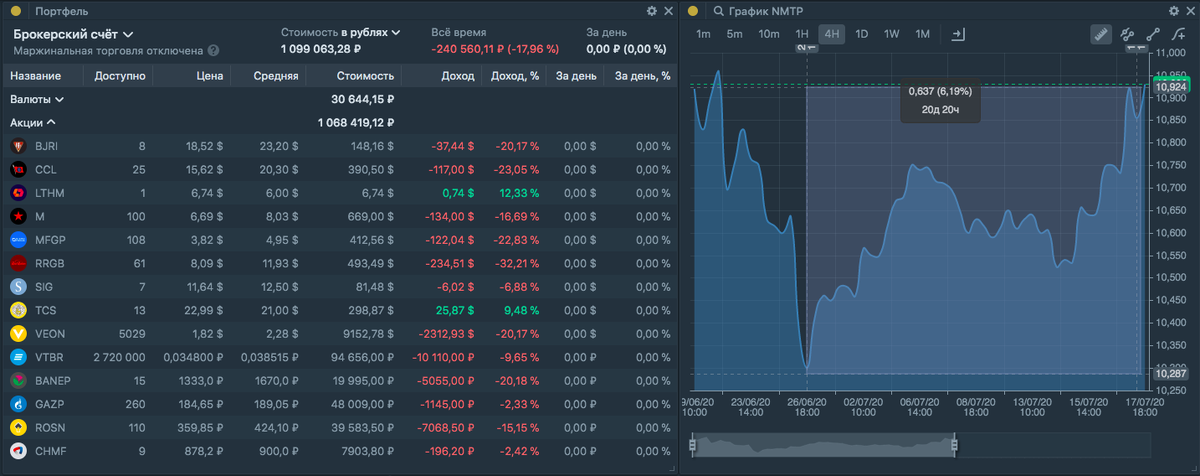Click the chart range navigator window

(x=823, y=443)
